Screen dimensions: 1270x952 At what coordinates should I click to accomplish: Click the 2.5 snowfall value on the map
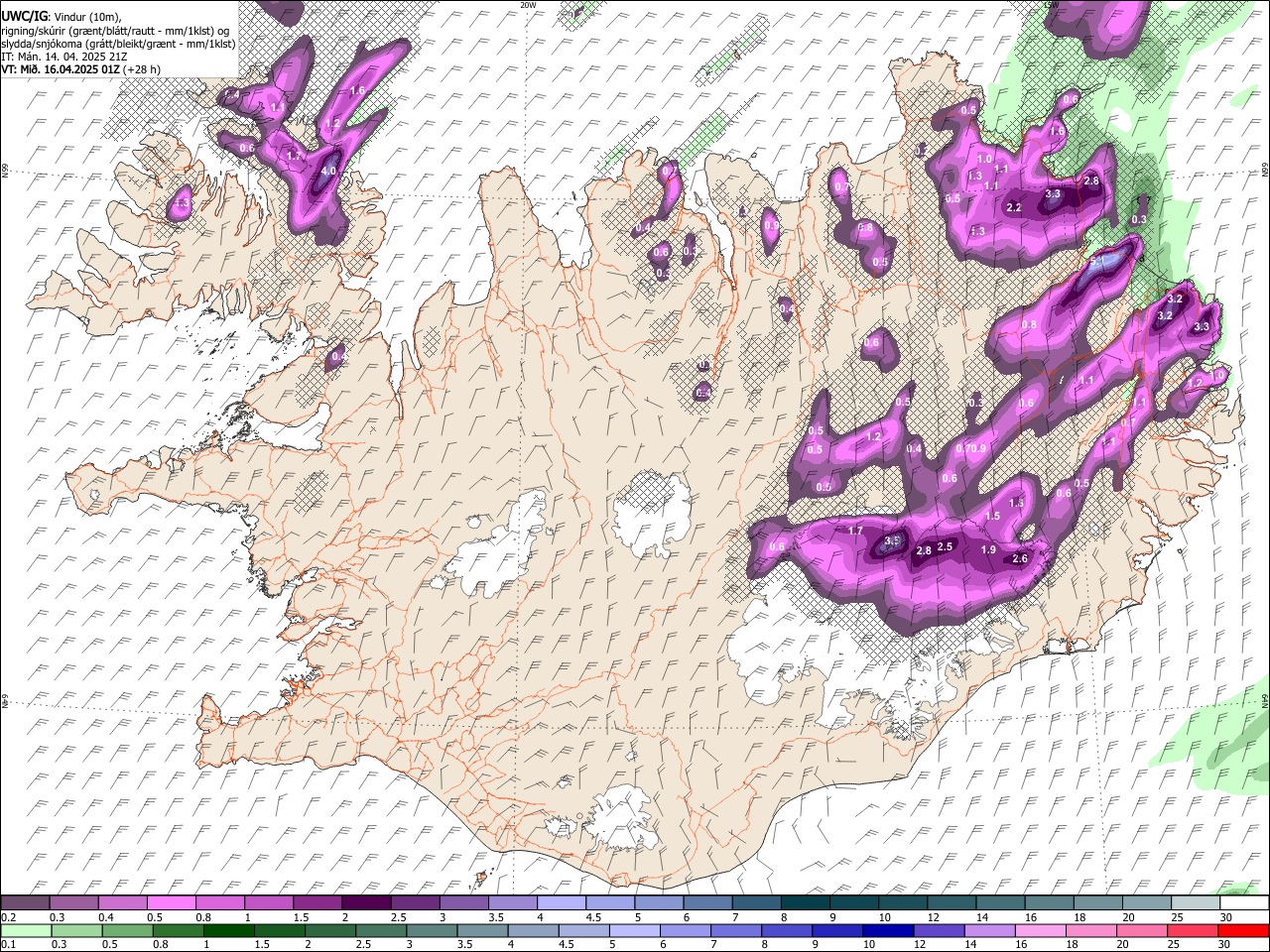945,546
